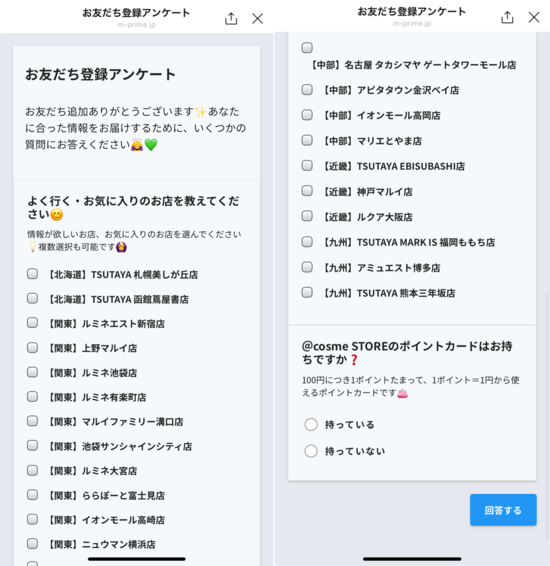Select ルミネエスト新宿店 checkbox
The width and height of the screenshot is (550, 566).
pyautogui.click(x=32, y=323)
